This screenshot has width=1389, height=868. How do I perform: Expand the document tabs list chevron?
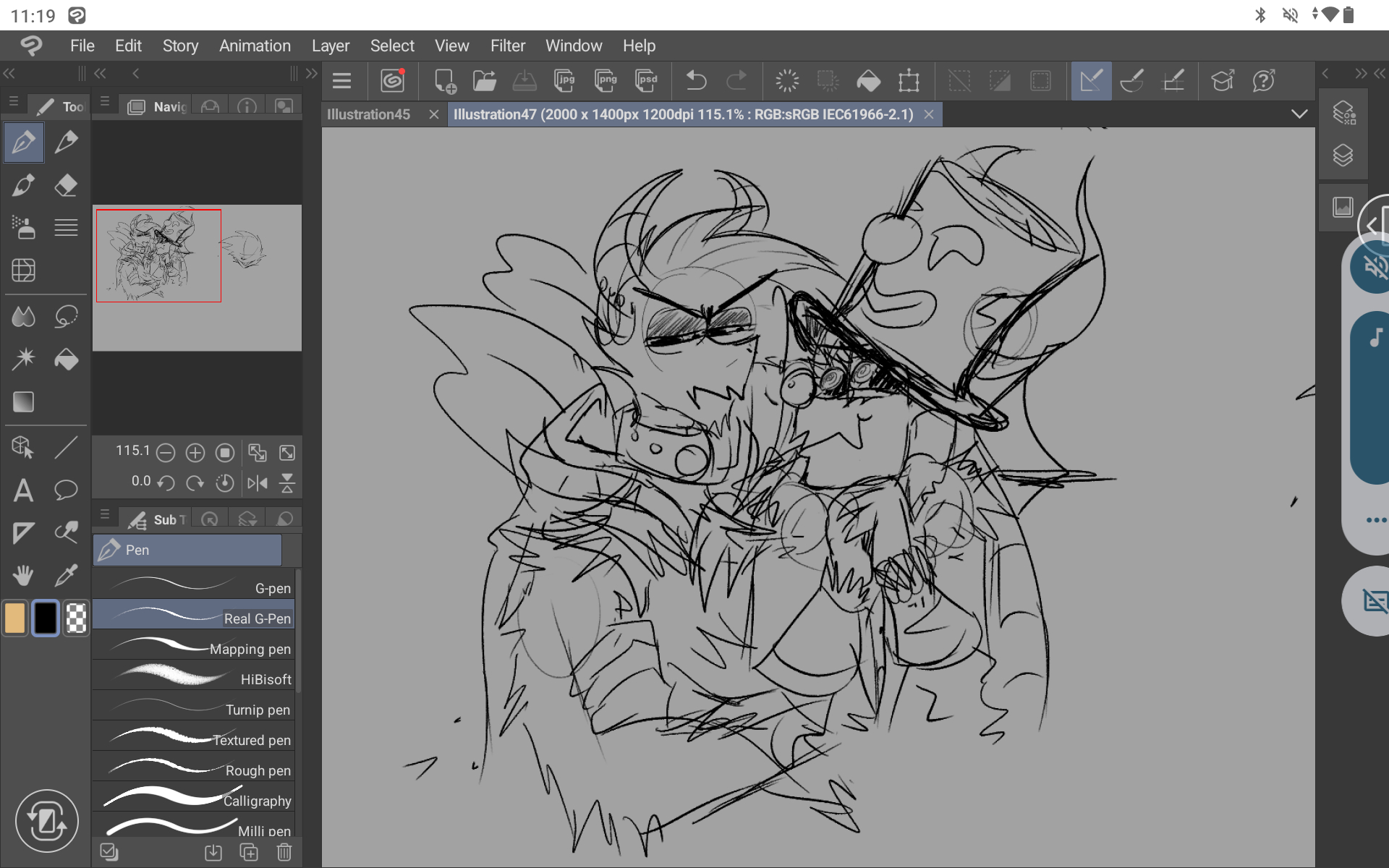click(1299, 114)
